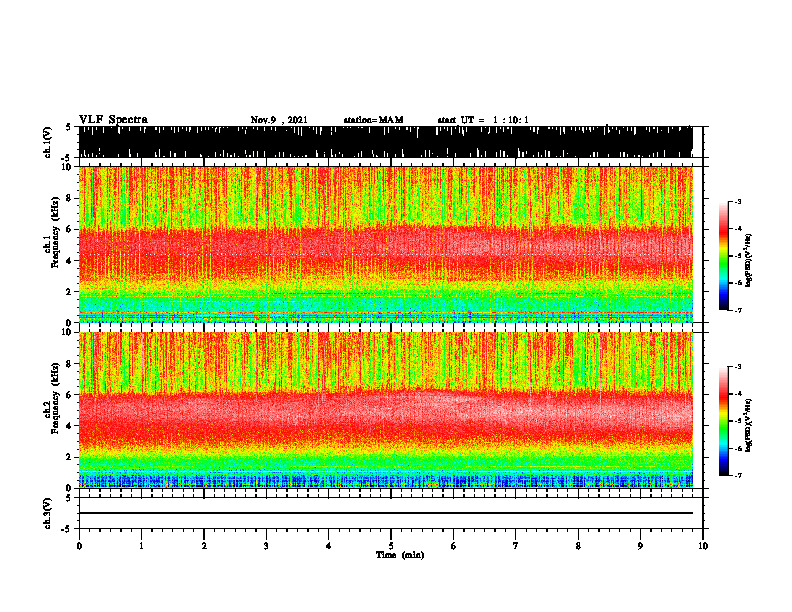Click the "-3" label on ch.1 color bar
This screenshot has width=792, height=612.
coord(738,202)
